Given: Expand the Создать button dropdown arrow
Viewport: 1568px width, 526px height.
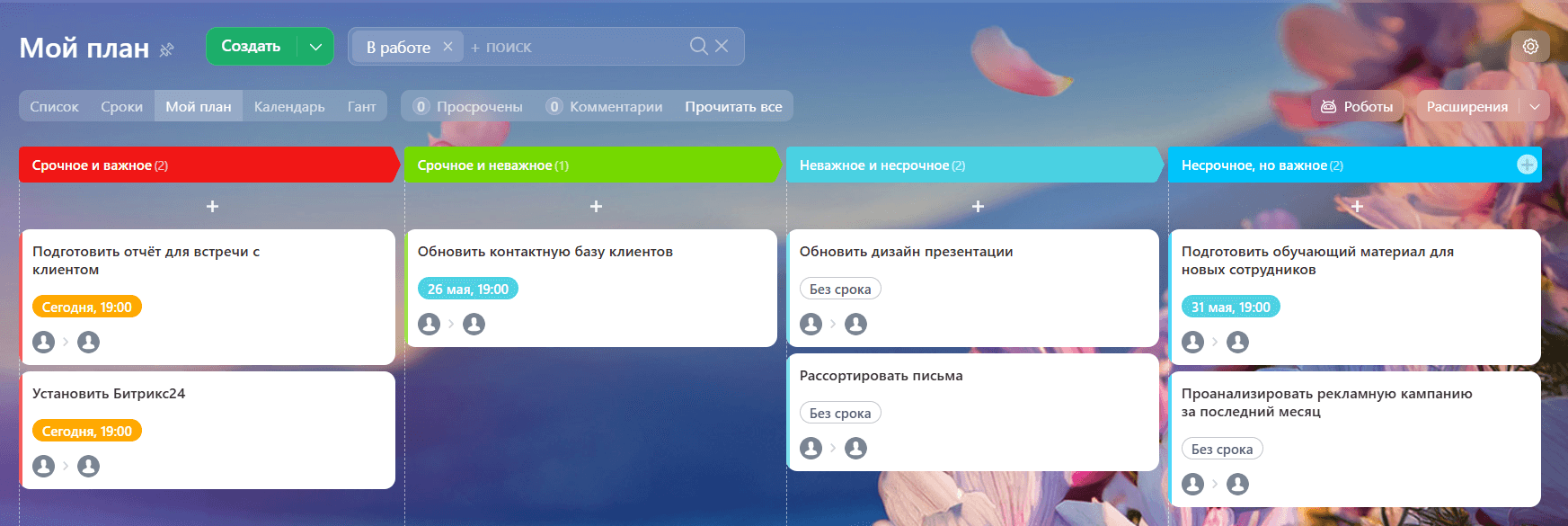Looking at the screenshot, I should (315, 47).
